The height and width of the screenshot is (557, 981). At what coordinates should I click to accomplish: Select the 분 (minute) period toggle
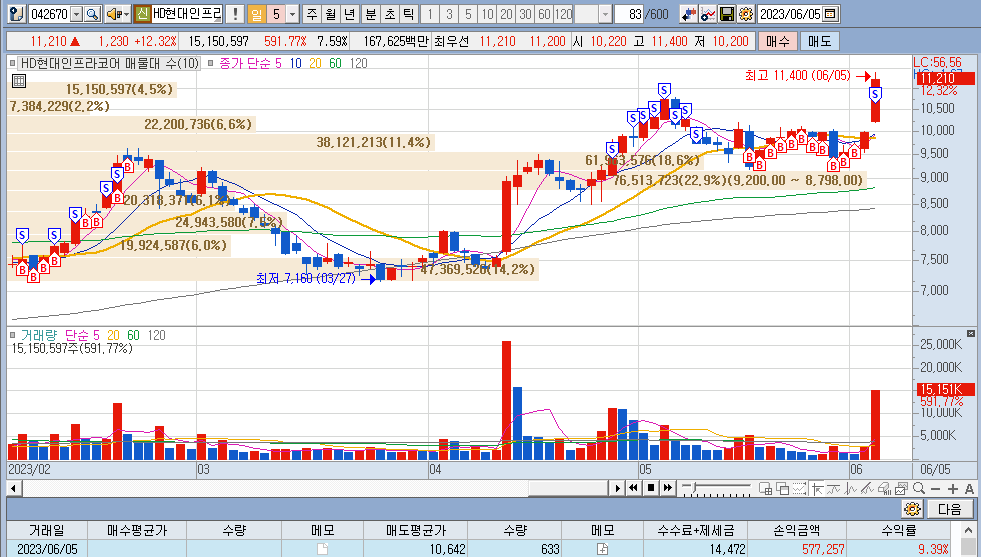(x=370, y=14)
